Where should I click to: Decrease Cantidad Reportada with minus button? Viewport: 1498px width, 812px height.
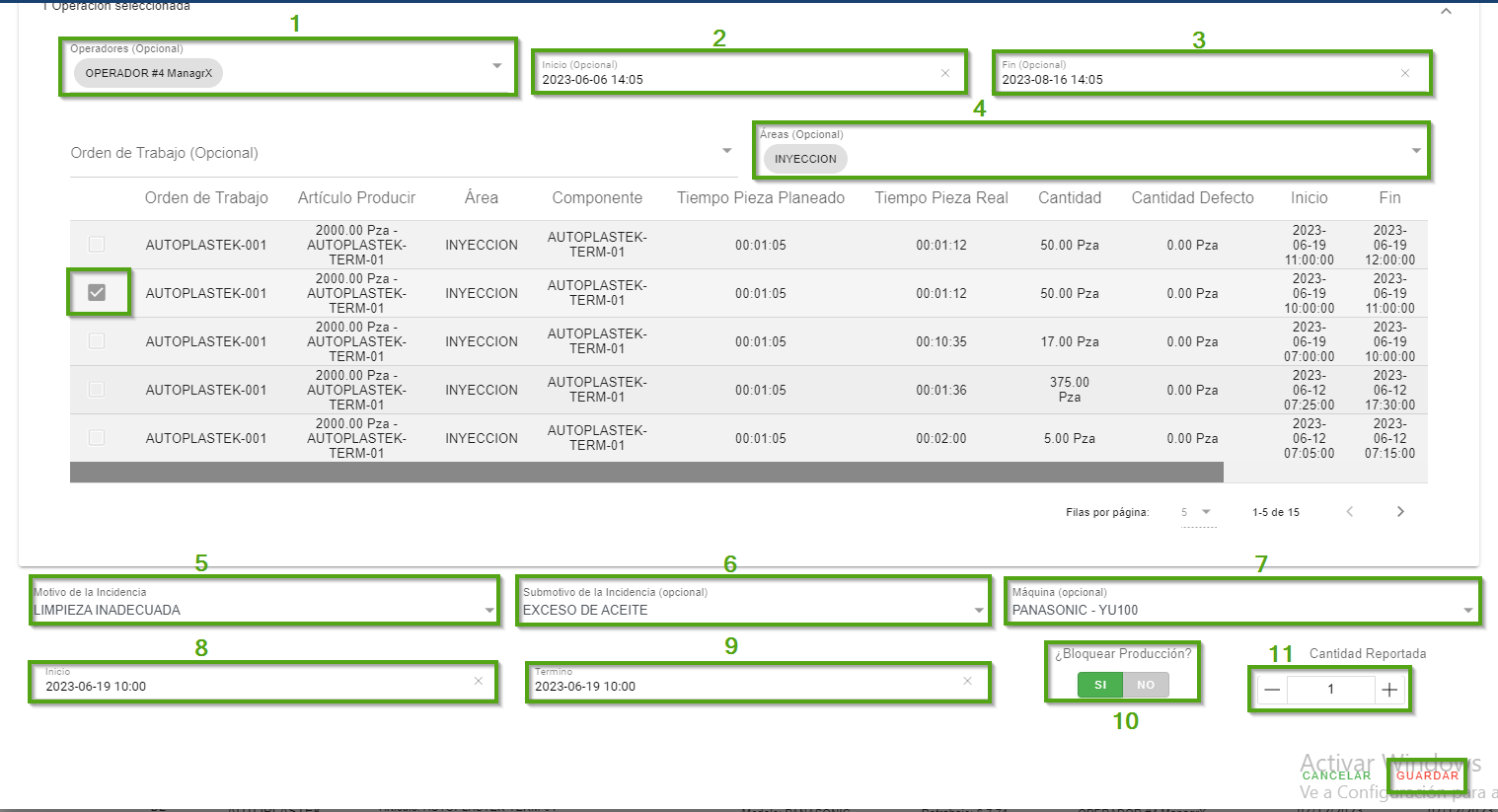pos(1272,690)
